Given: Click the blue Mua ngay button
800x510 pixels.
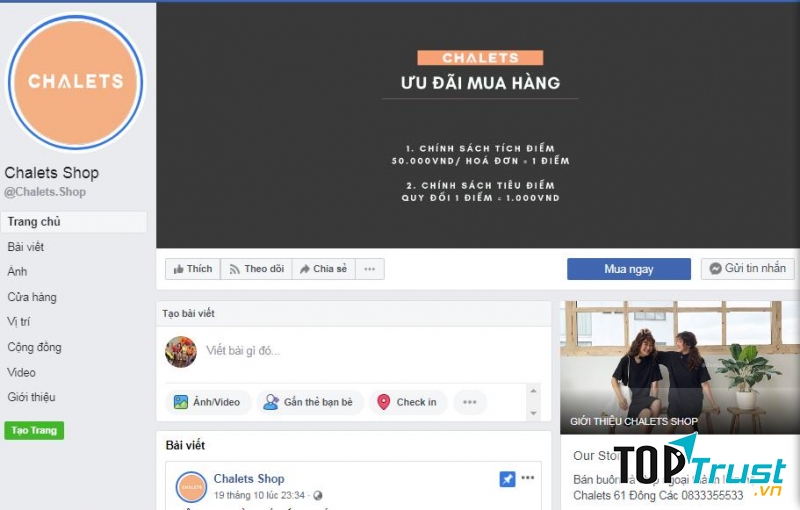Looking at the screenshot, I should [x=629, y=269].
